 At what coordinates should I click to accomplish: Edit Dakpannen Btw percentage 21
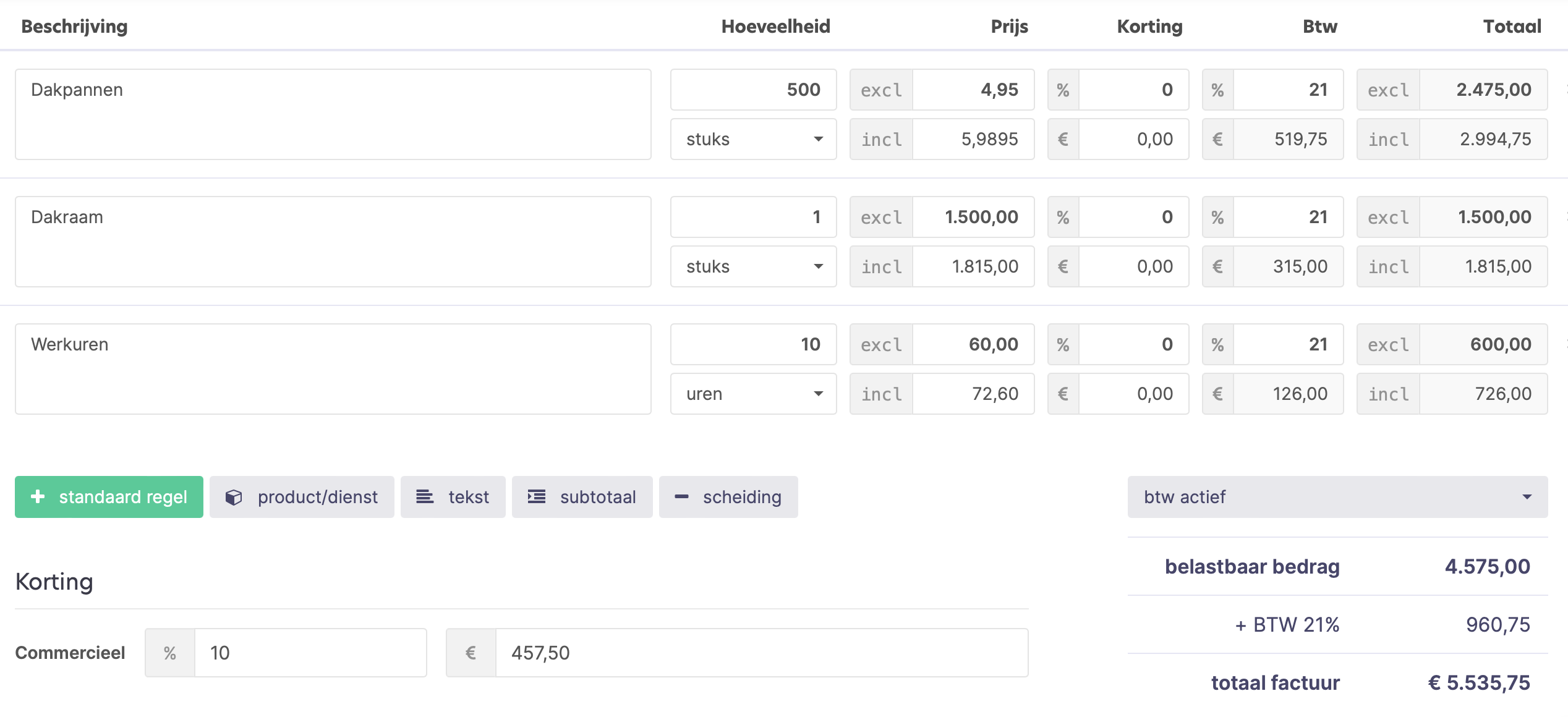[1289, 90]
